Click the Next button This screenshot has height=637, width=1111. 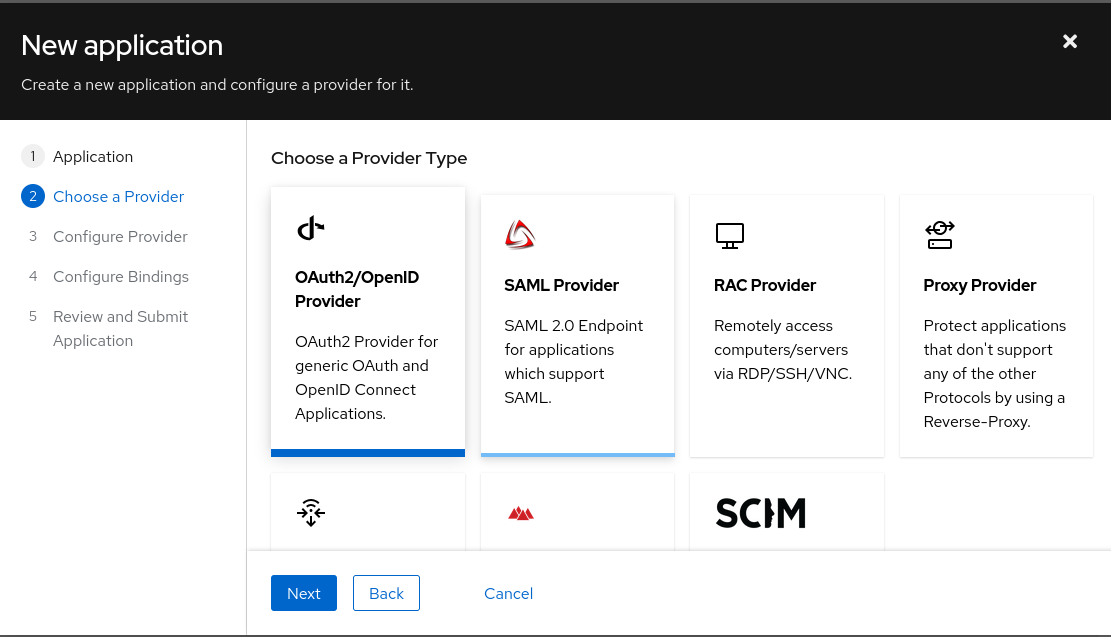pyautogui.click(x=303, y=593)
